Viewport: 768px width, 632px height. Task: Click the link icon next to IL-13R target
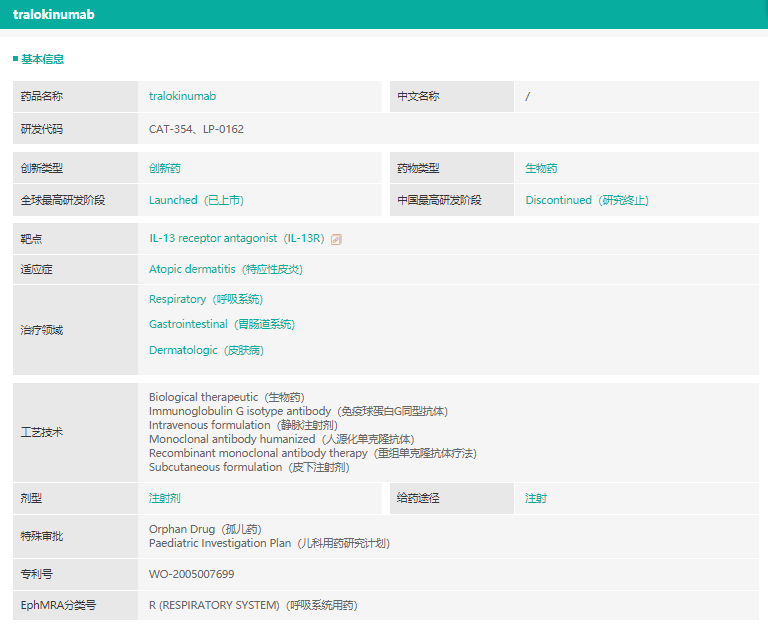pos(336,239)
